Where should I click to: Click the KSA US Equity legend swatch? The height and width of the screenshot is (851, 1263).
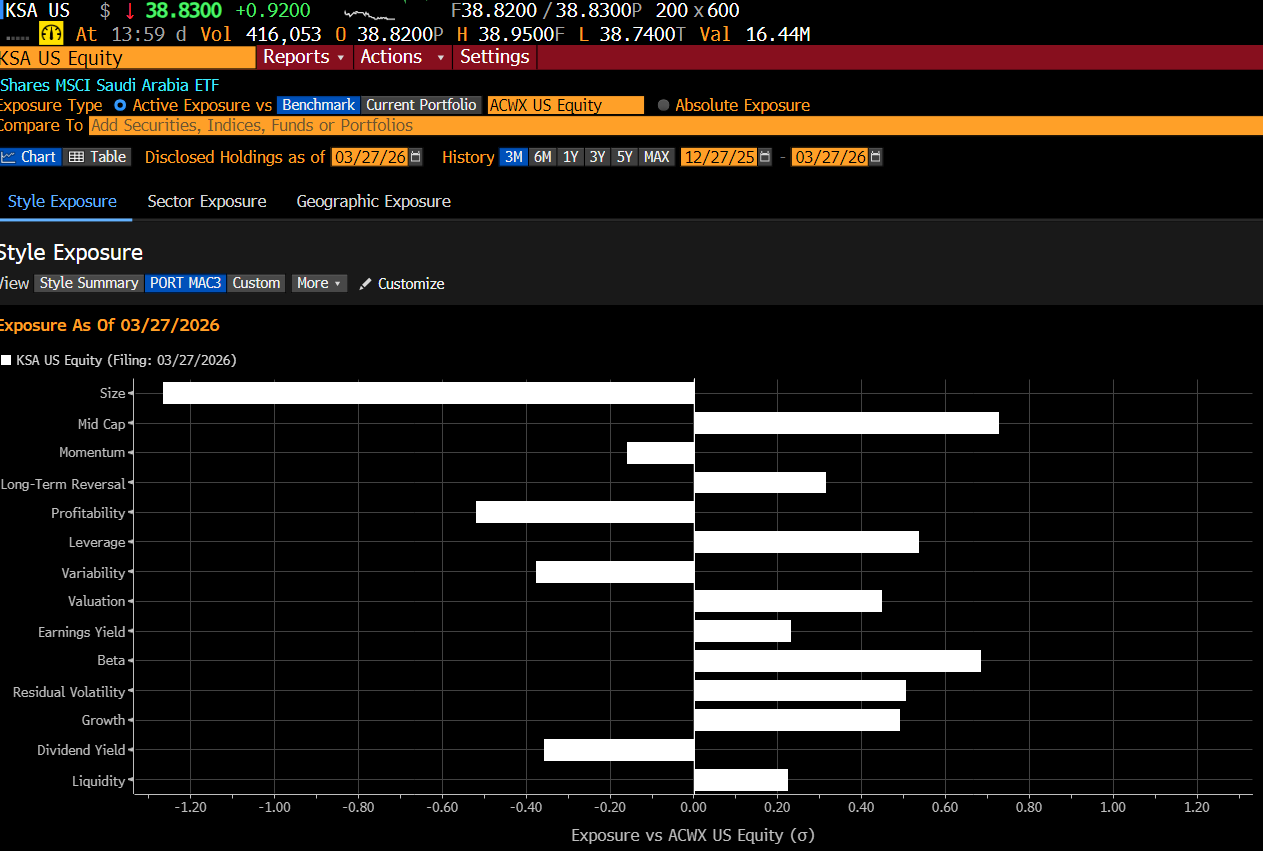point(6,360)
